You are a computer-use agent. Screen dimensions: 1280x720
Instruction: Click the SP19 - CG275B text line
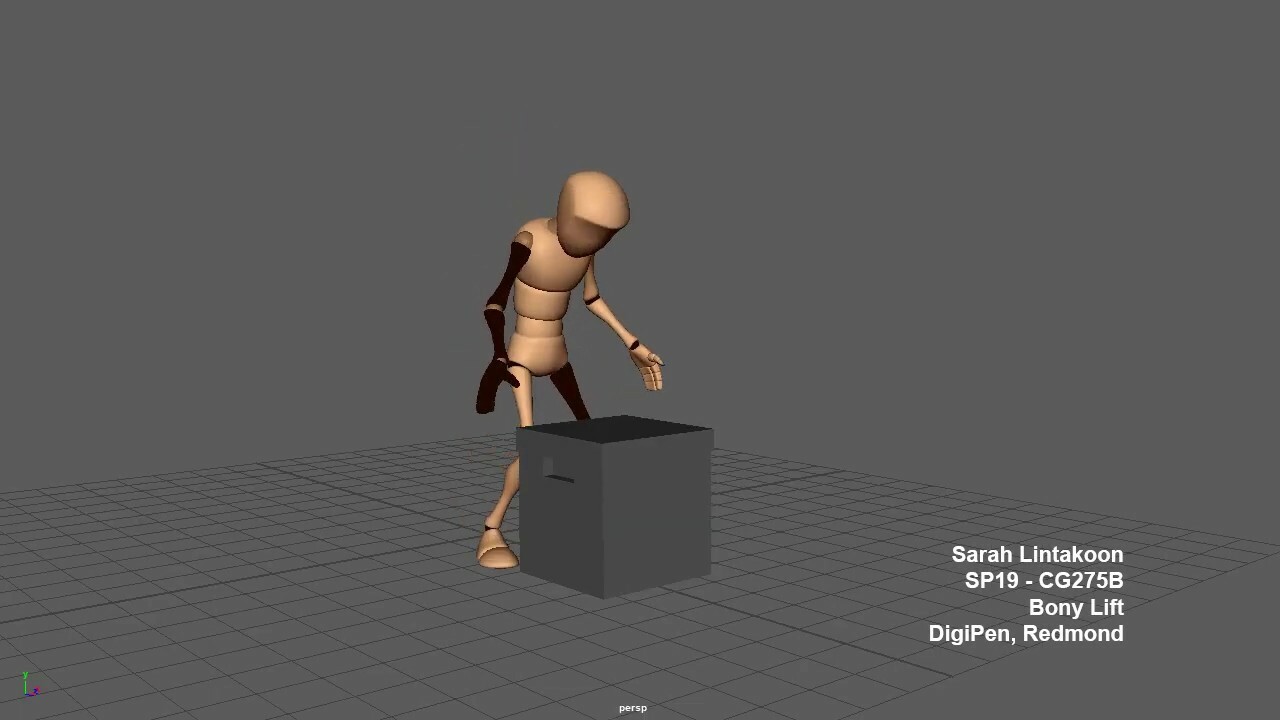coord(1043,581)
